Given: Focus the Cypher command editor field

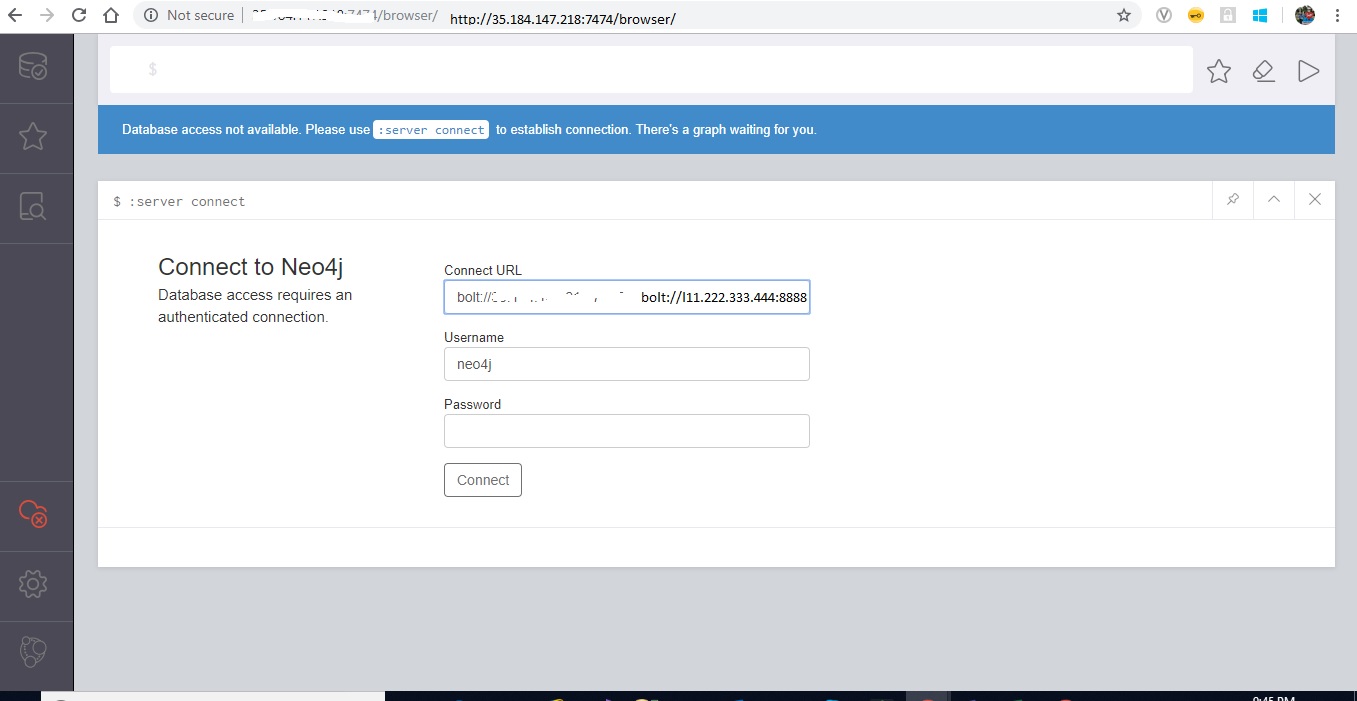Looking at the screenshot, I should pos(651,69).
